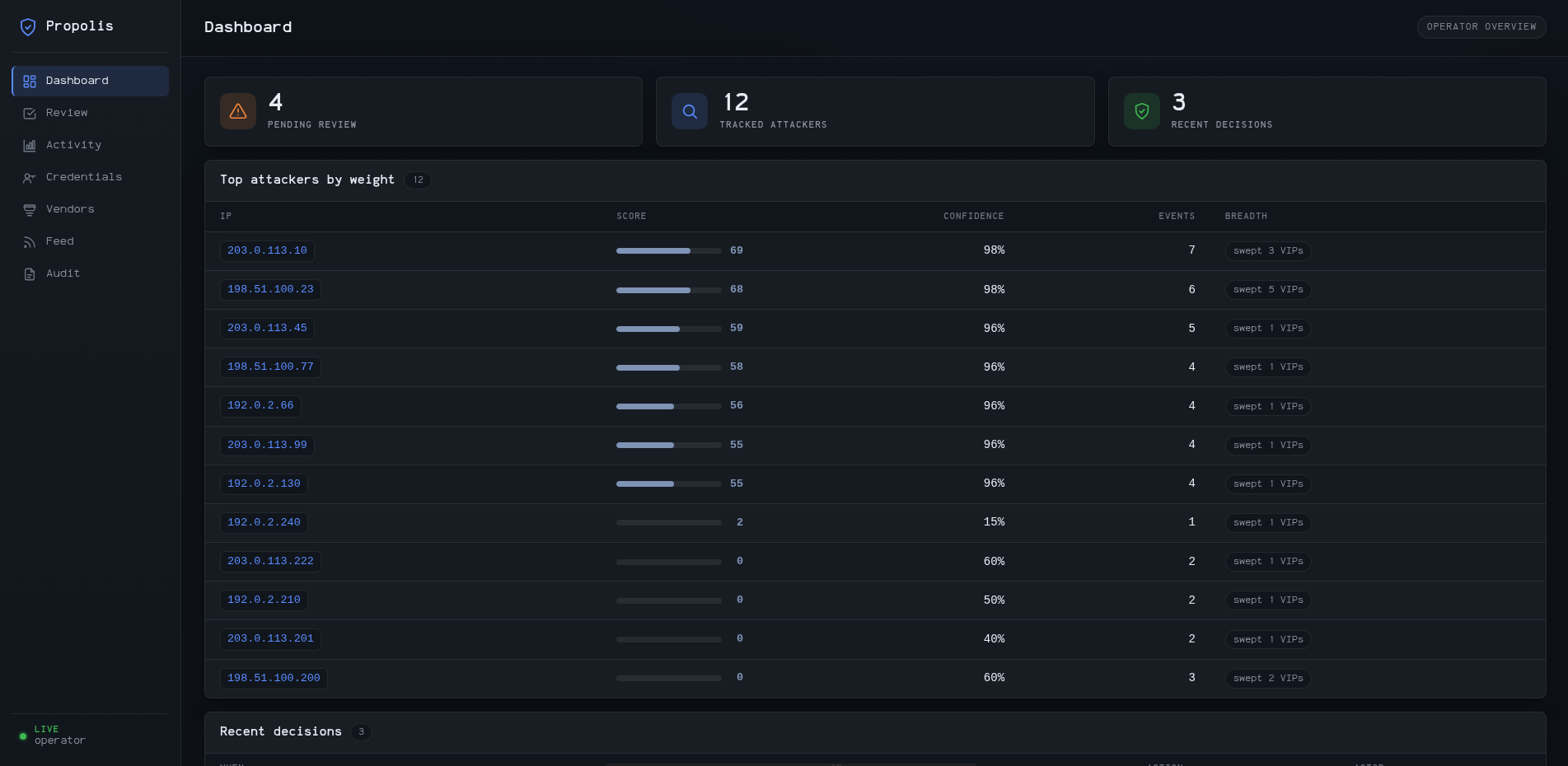Click the green shield Recent Decisions icon
Viewport: 1568px width, 766px height.
click(x=1142, y=111)
